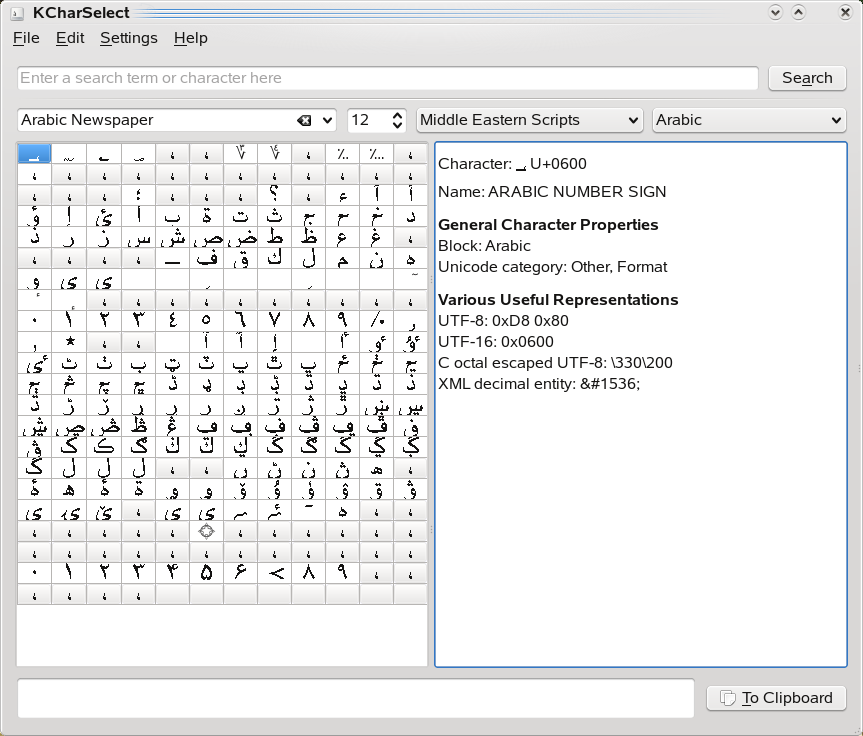
Task: Select the letter Kaf (ك)
Action: (x=275, y=258)
